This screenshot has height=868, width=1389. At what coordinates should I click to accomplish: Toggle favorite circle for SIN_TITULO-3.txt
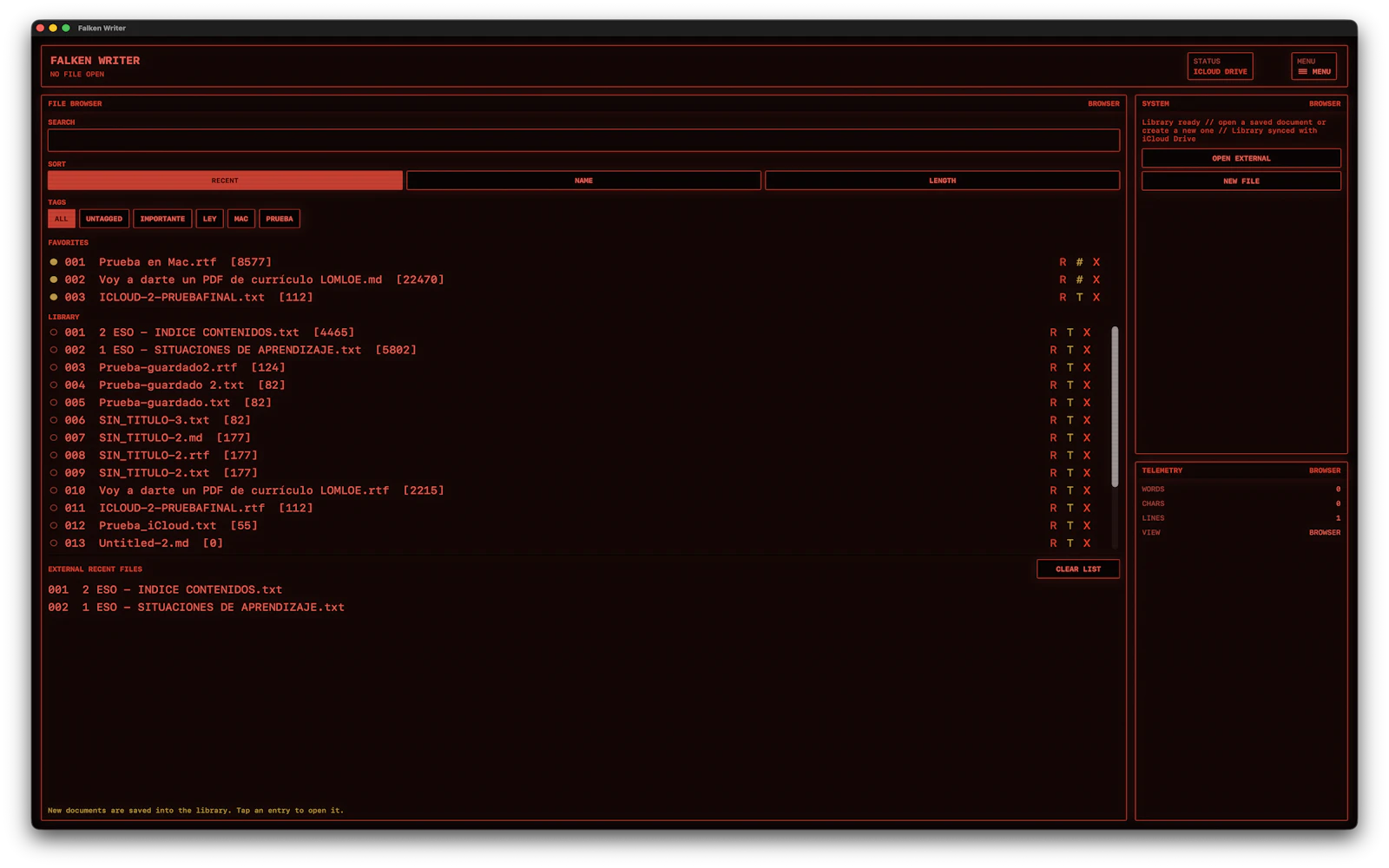point(54,420)
